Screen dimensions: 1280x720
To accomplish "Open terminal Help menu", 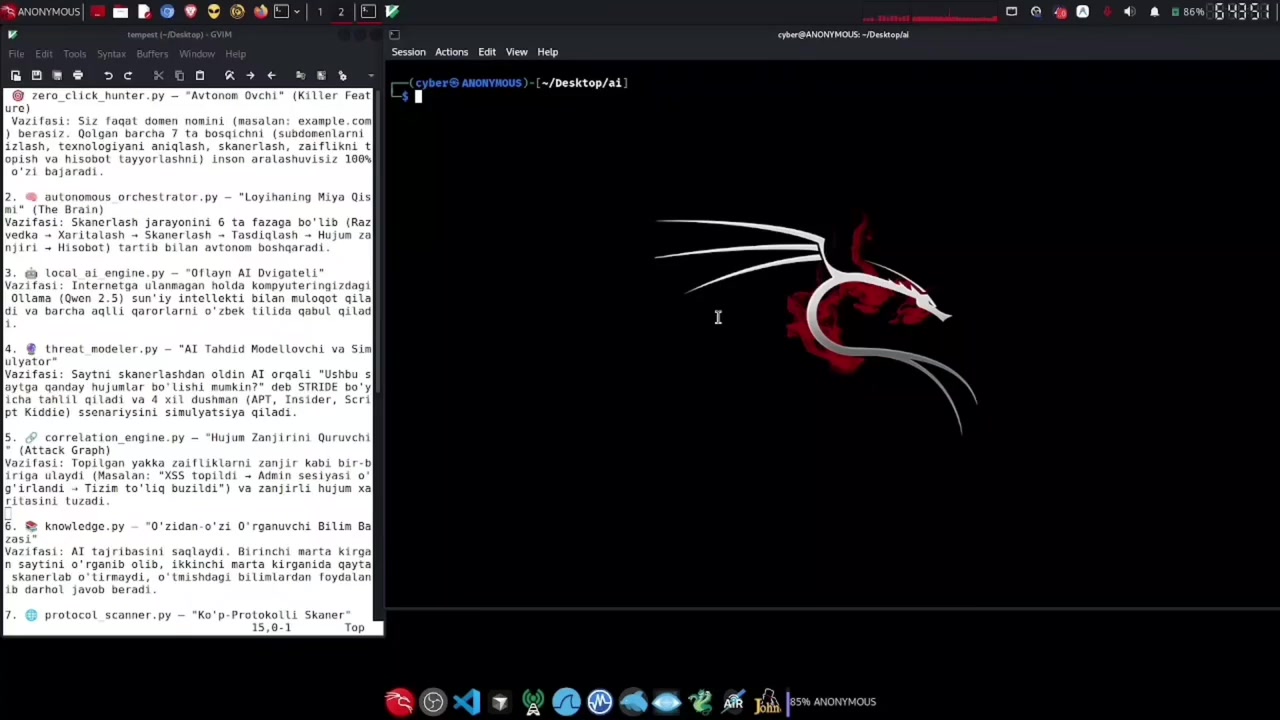I will [x=547, y=52].
